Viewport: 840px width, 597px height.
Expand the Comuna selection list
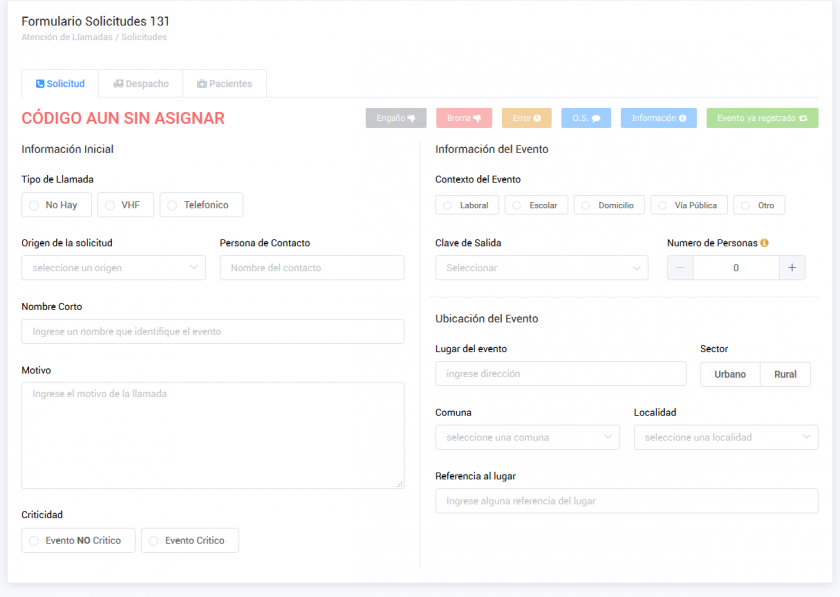(x=527, y=437)
